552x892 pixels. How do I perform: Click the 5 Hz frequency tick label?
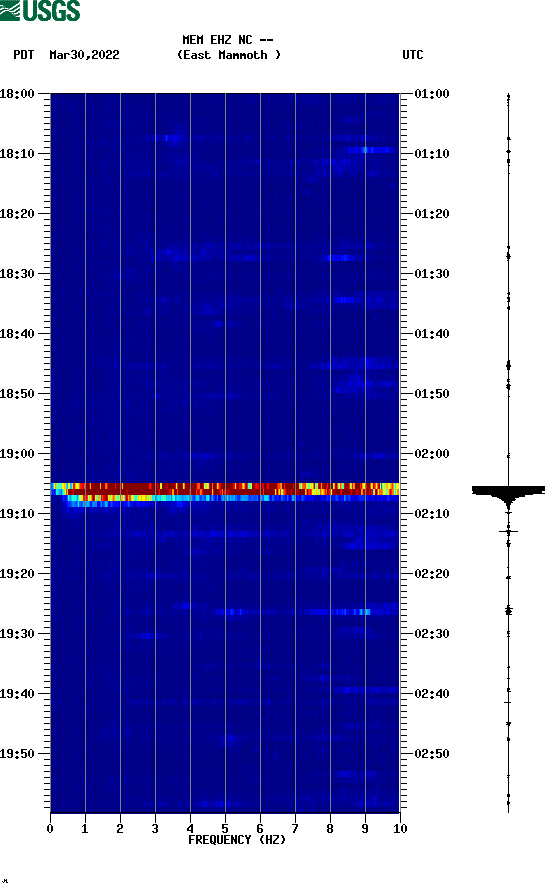tap(225, 829)
